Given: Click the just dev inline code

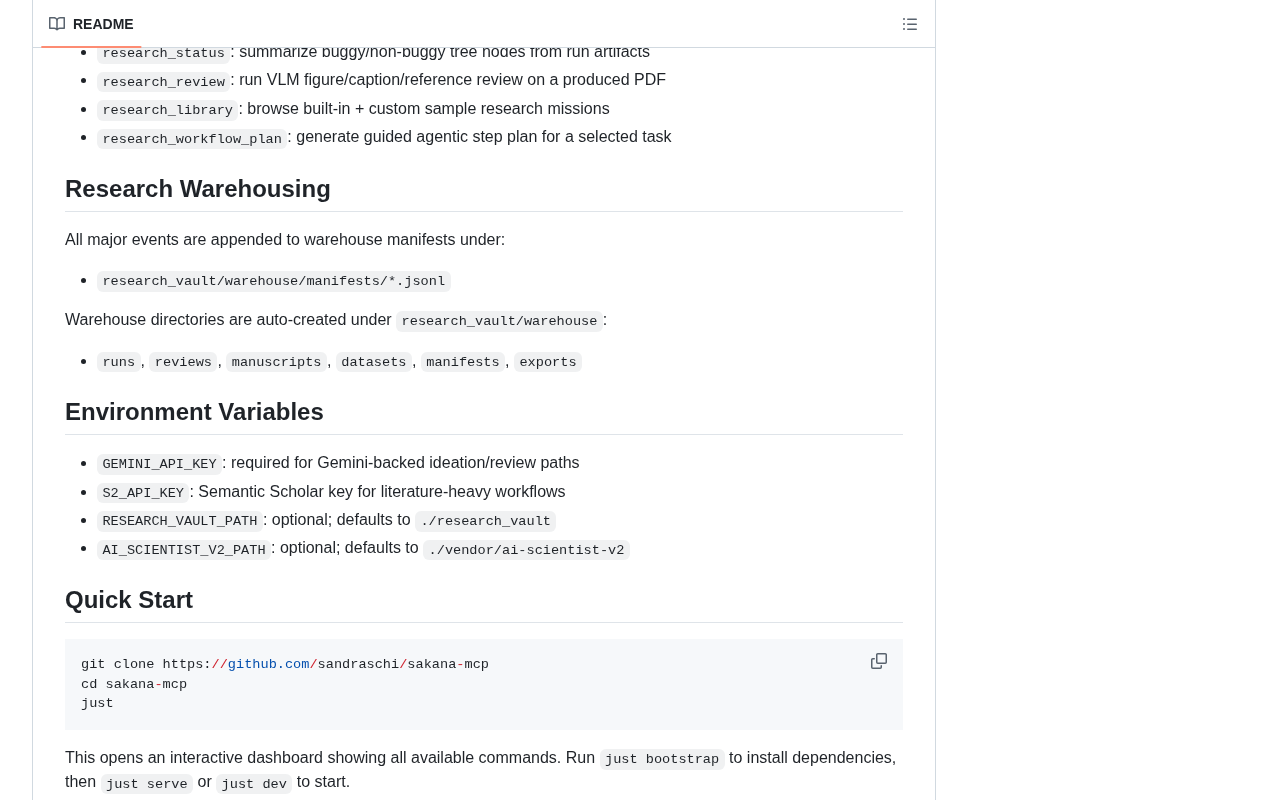Looking at the screenshot, I should point(254,784).
